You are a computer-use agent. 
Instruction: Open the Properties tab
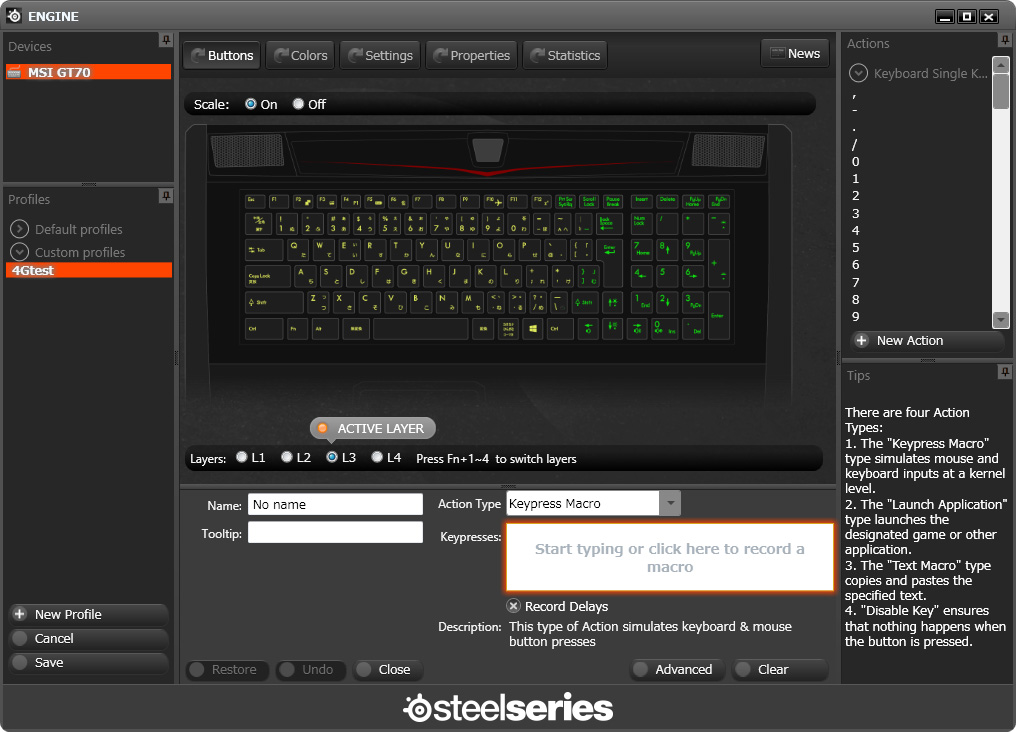[471, 55]
